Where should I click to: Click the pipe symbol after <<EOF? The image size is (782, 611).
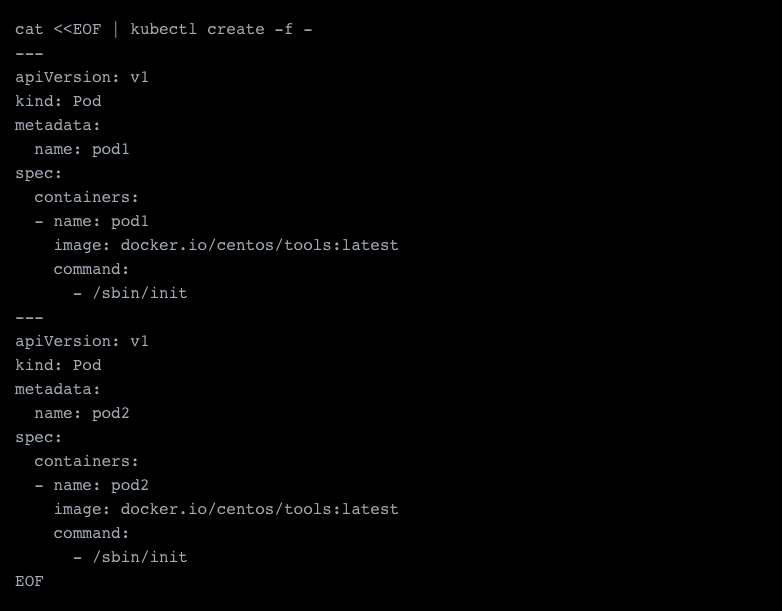[115, 29]
